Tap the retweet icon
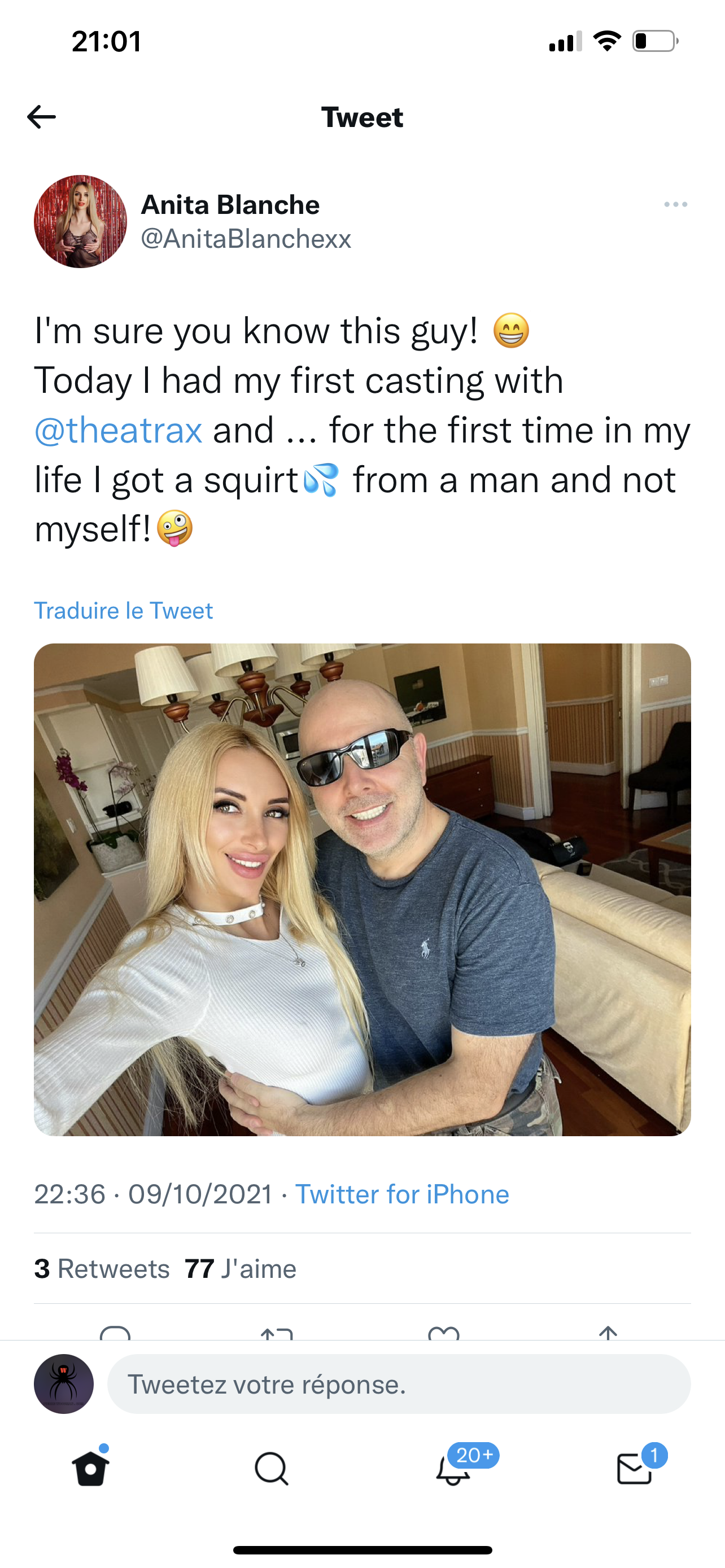The image size is (725, 1568). pos(277,1332)
